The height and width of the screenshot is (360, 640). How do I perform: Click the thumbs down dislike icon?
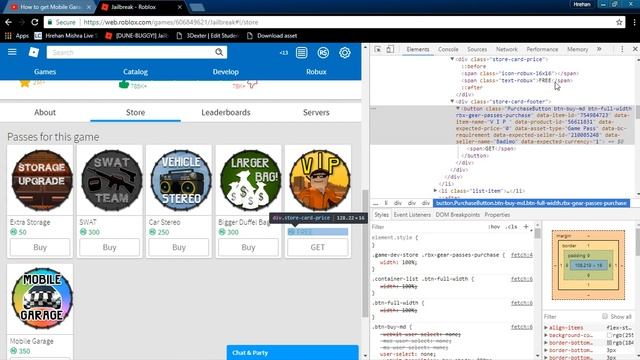252,84
